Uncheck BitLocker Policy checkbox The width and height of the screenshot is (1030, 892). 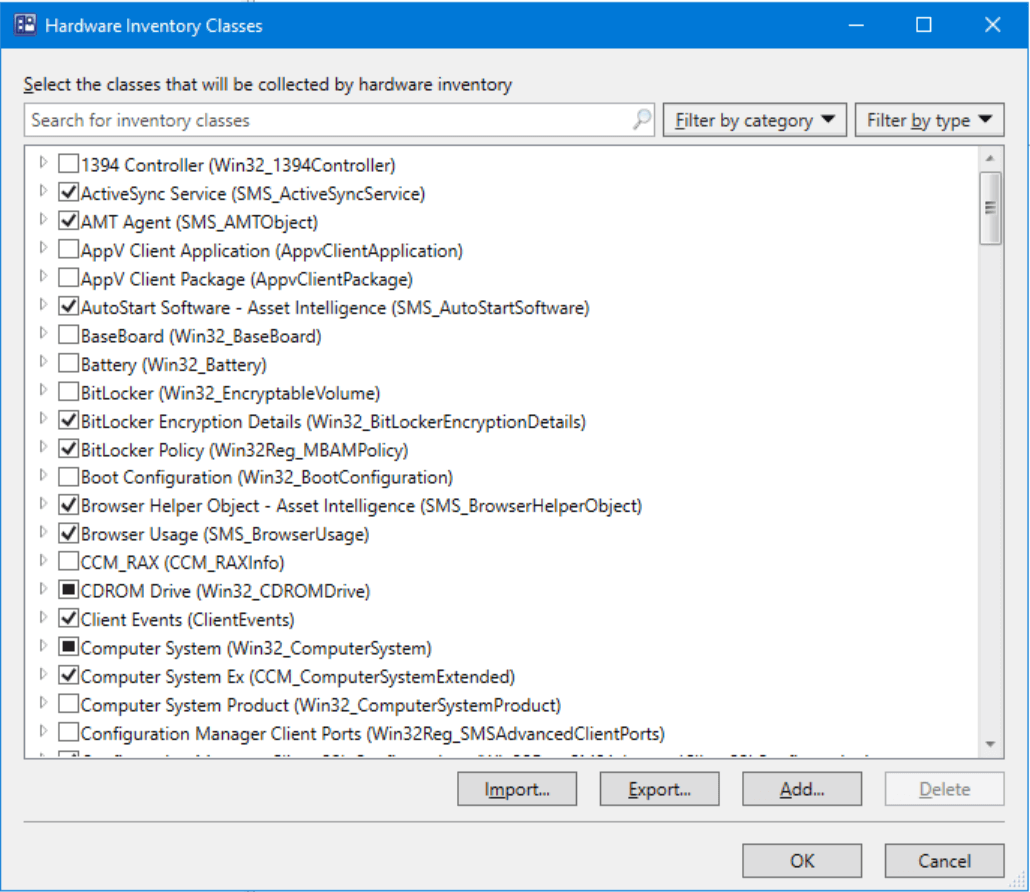69,449
